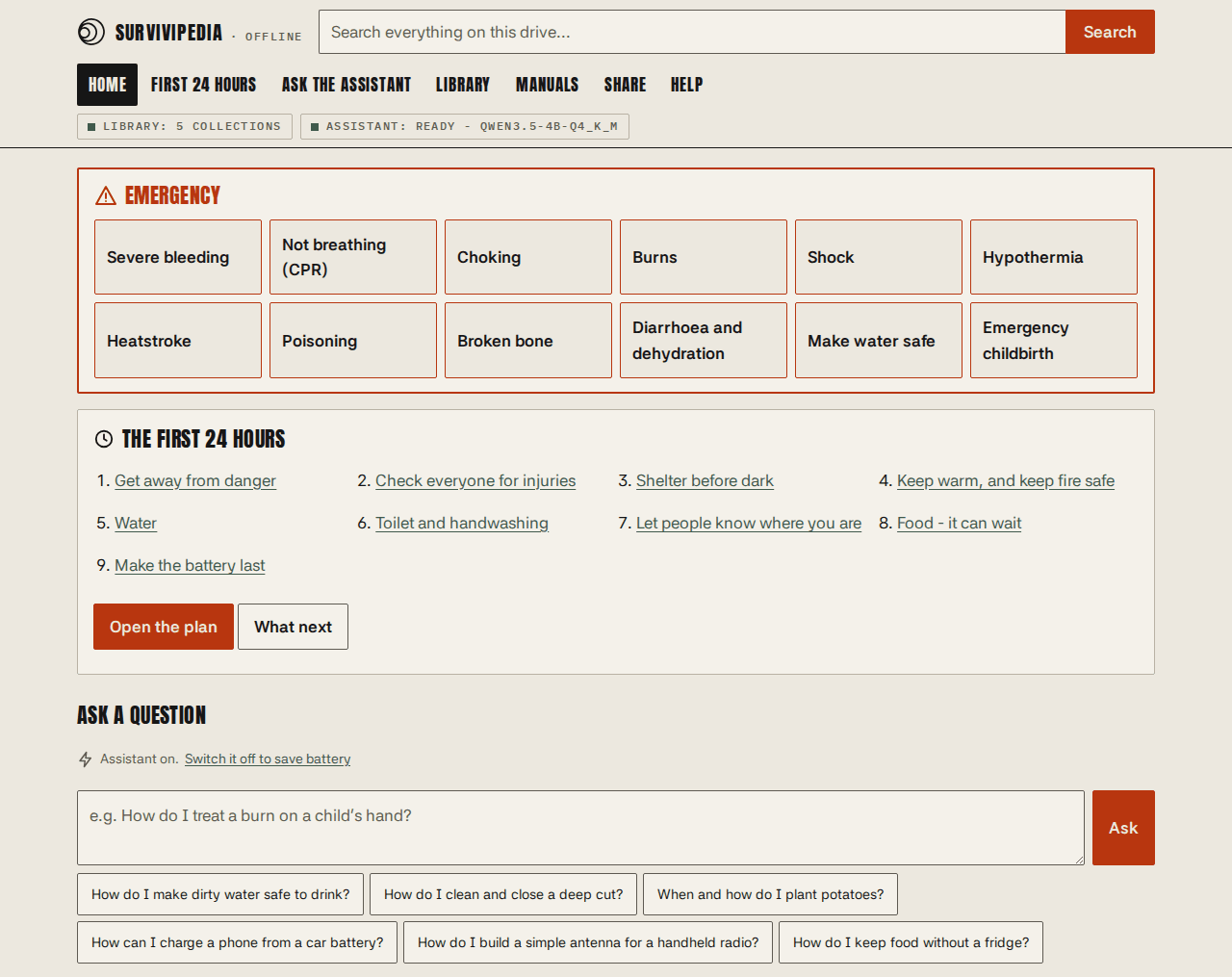
Task: Switch the assistant off to save battery
Action: [x=268, y=759]
